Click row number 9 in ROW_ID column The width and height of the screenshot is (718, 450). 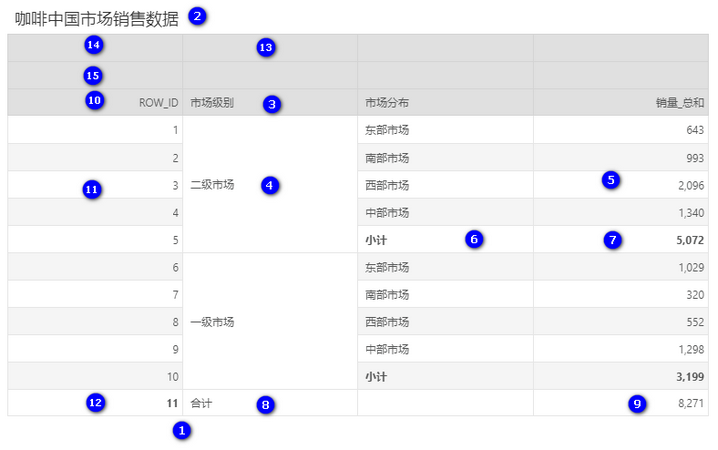pos(175,349)
